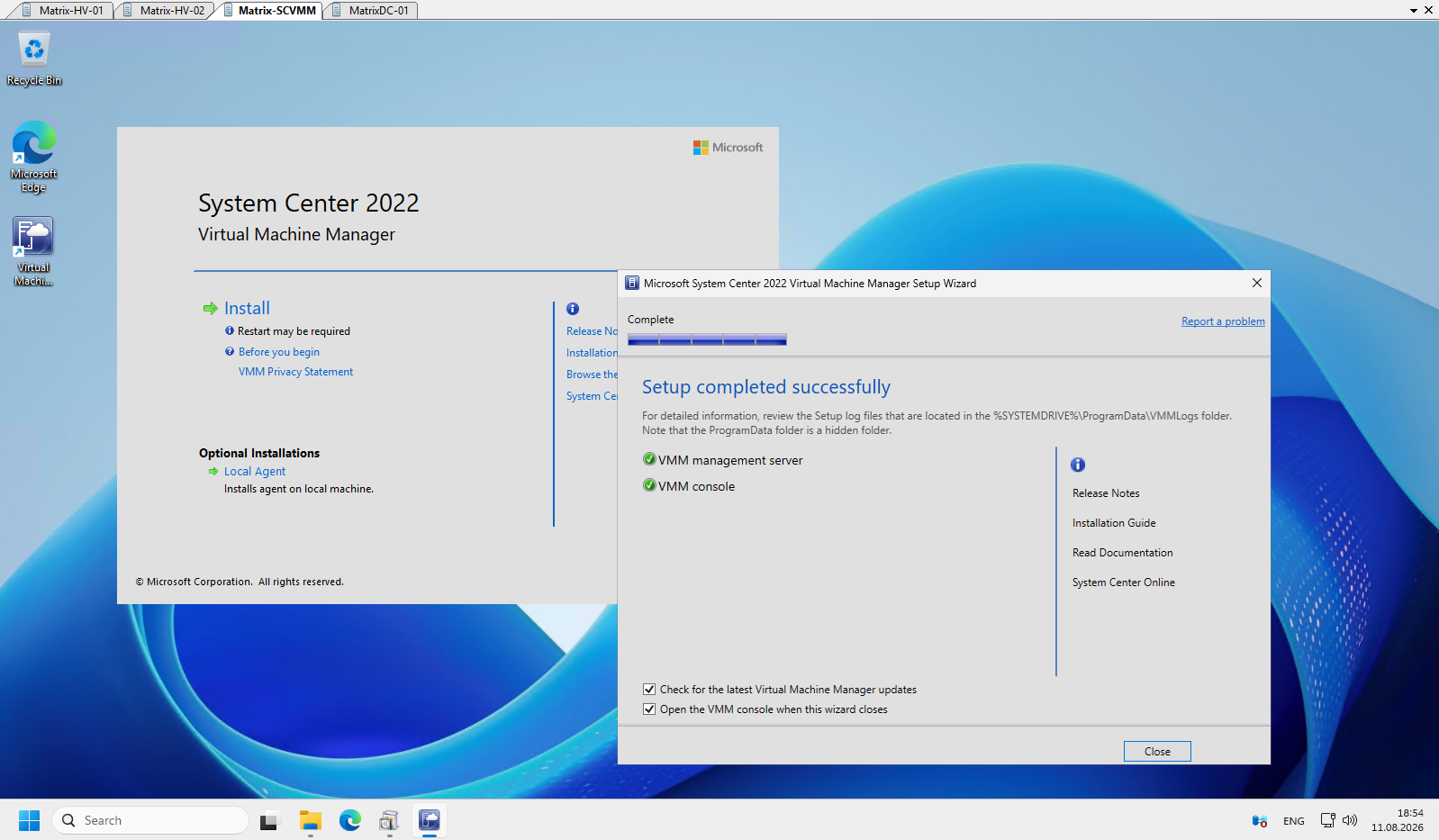Close the Setup Wizard with the title bar X

[x=1257, y=283]
